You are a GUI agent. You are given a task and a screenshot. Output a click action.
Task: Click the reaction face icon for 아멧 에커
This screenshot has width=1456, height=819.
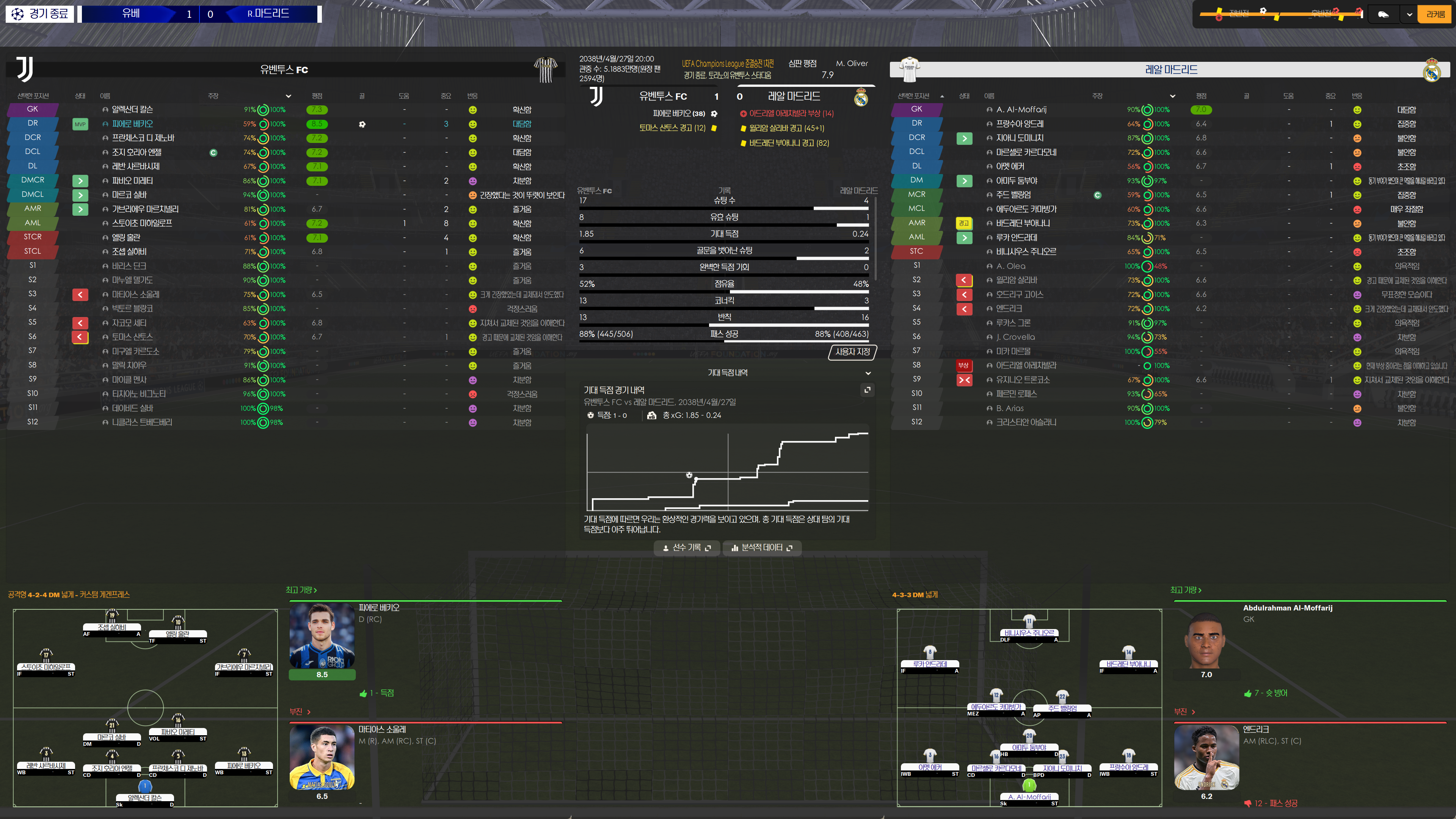coord(1357,167)
